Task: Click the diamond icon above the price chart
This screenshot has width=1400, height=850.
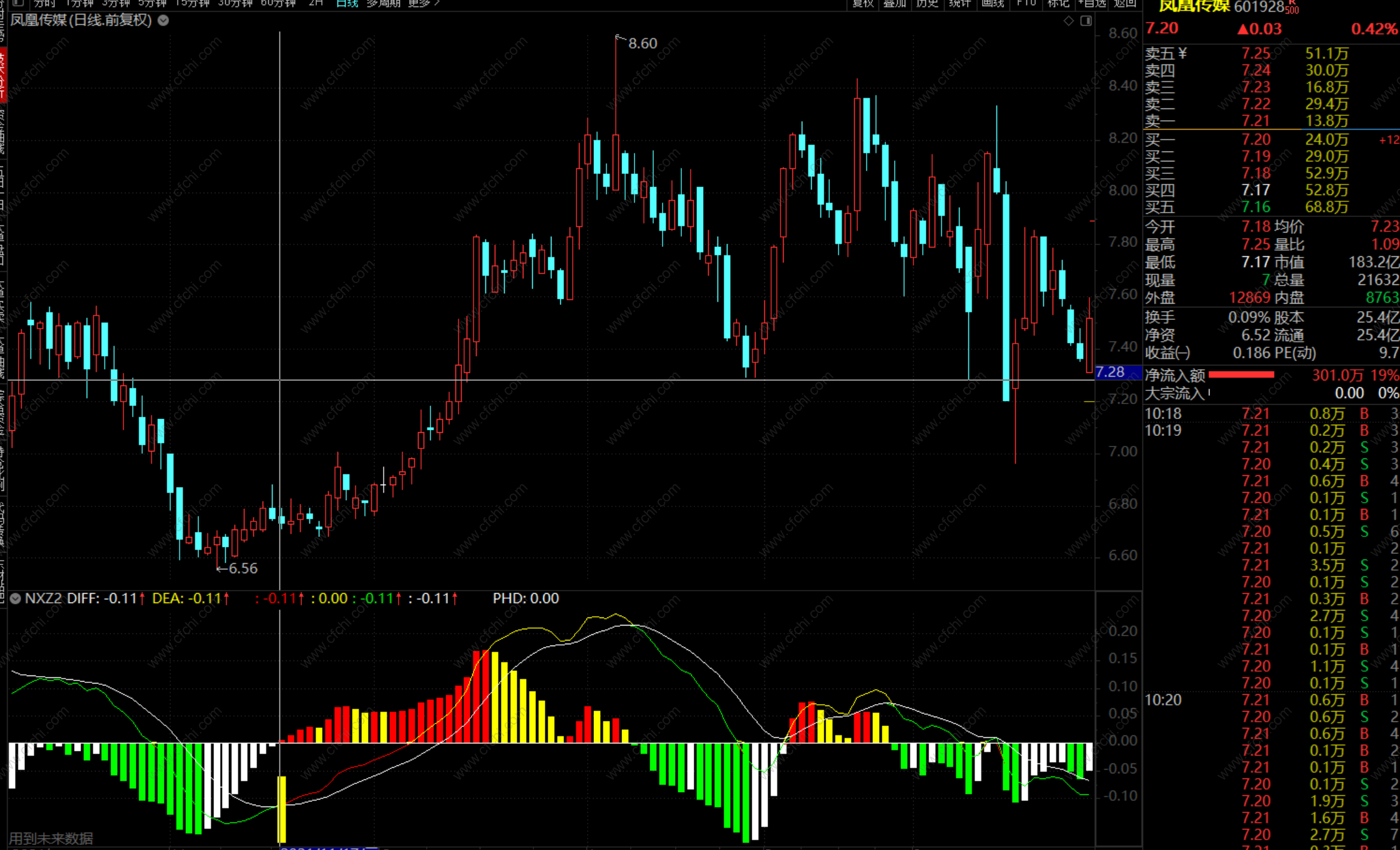Action: point(1069,21)
